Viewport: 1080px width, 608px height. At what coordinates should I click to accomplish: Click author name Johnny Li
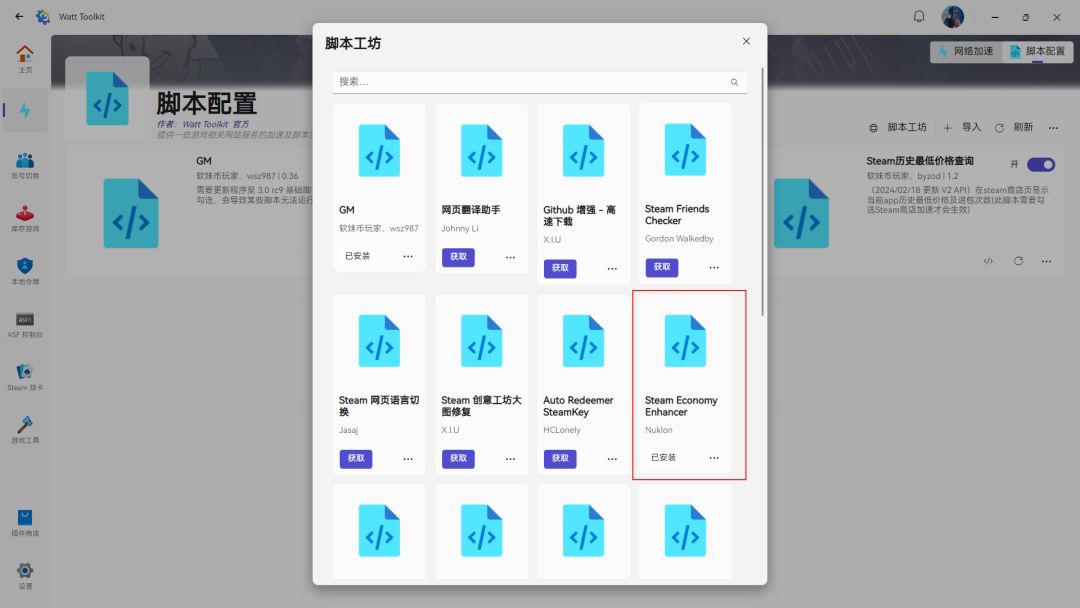click(459, 229)
